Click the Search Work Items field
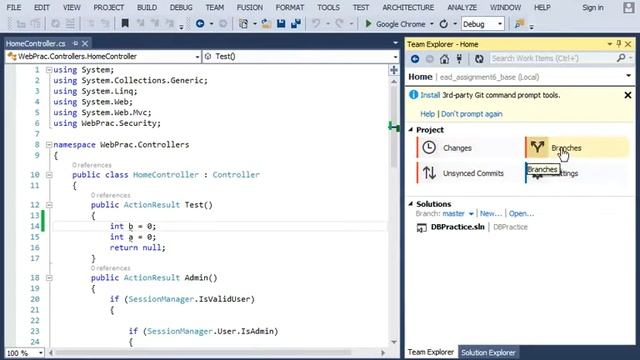640x360 pixels. 553,58
